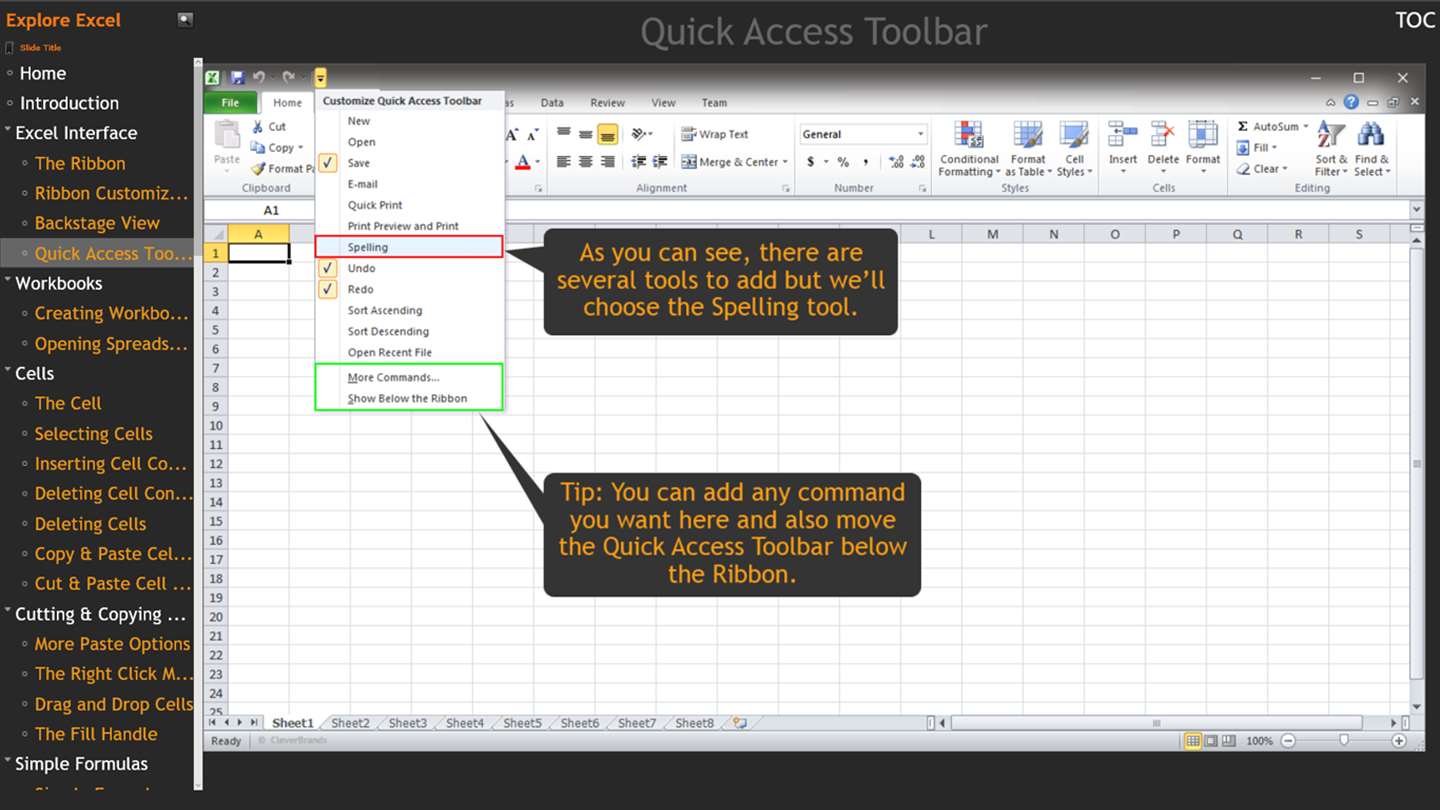Open the General number format dropdown

click(921, 134)
